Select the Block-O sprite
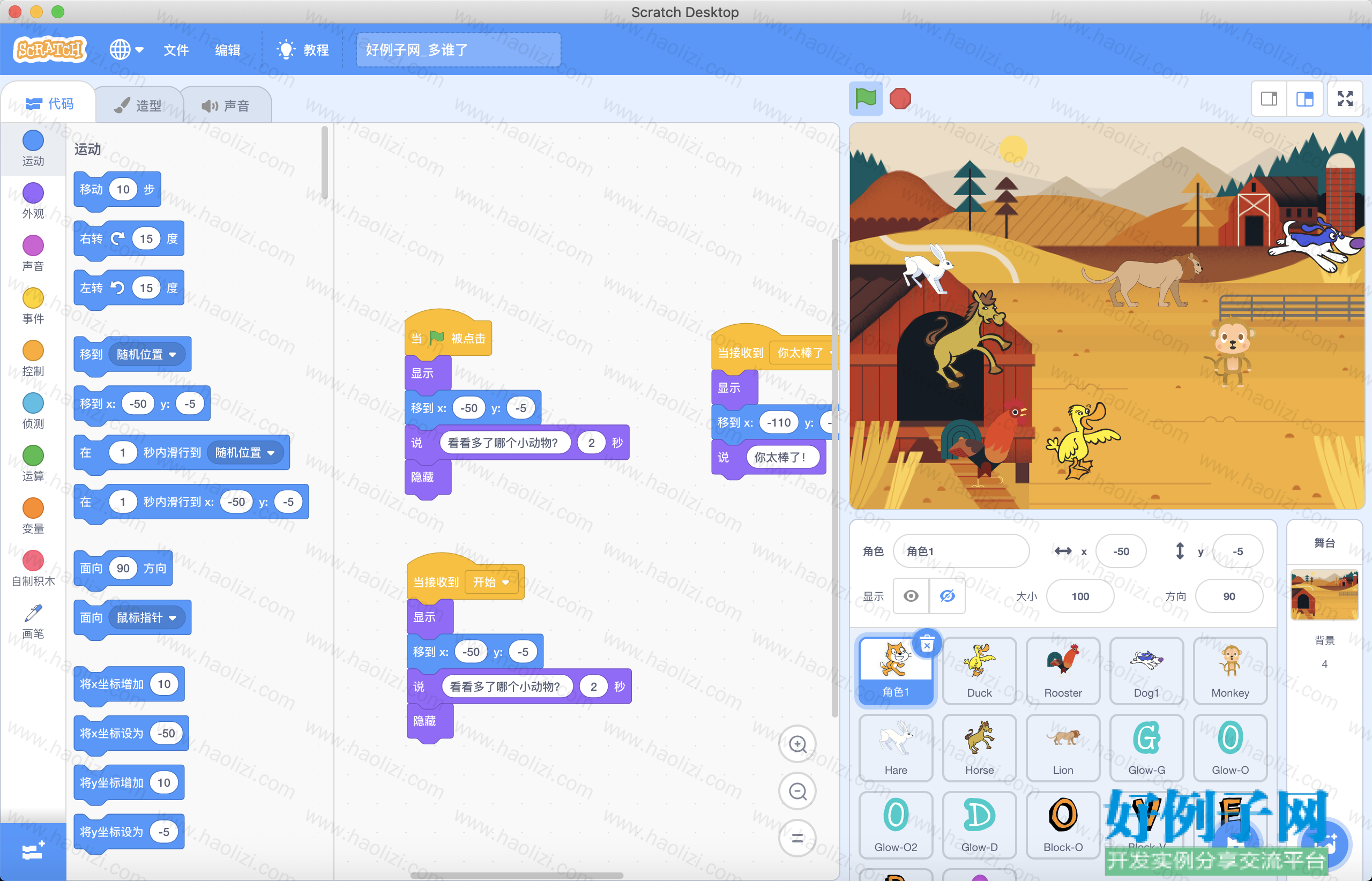 (1063, 825)
